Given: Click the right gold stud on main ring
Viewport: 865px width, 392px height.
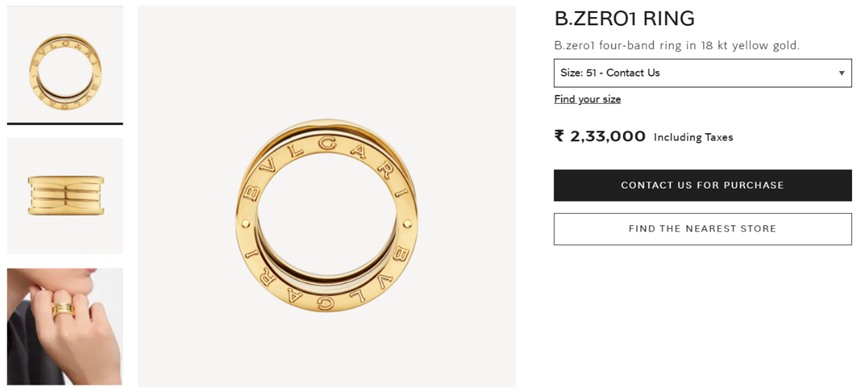Looking at the screenshot, I should click(x=407, y=224).
